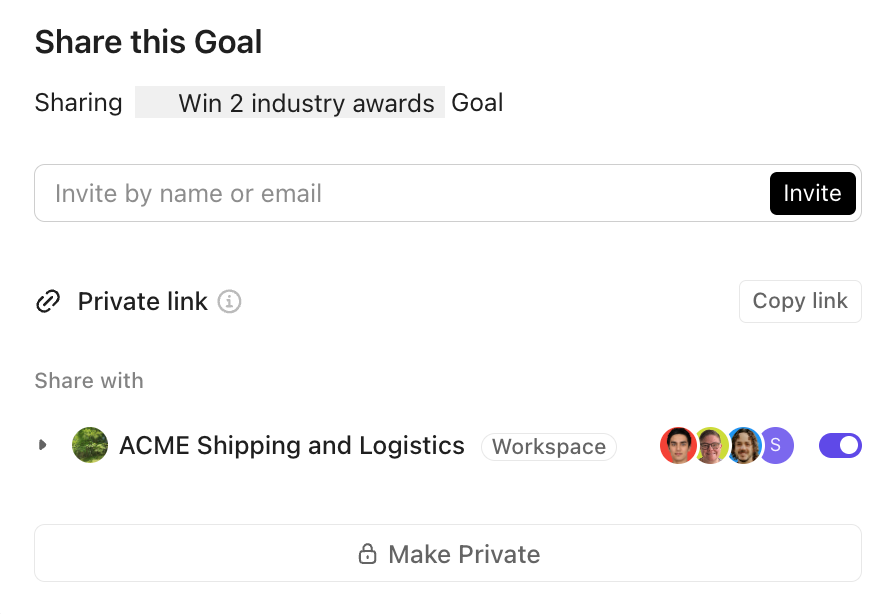The image size is (884, 614).
Task: Select the red-bordered user avatar
Action: pyautogui.click(x=678, y=445)
